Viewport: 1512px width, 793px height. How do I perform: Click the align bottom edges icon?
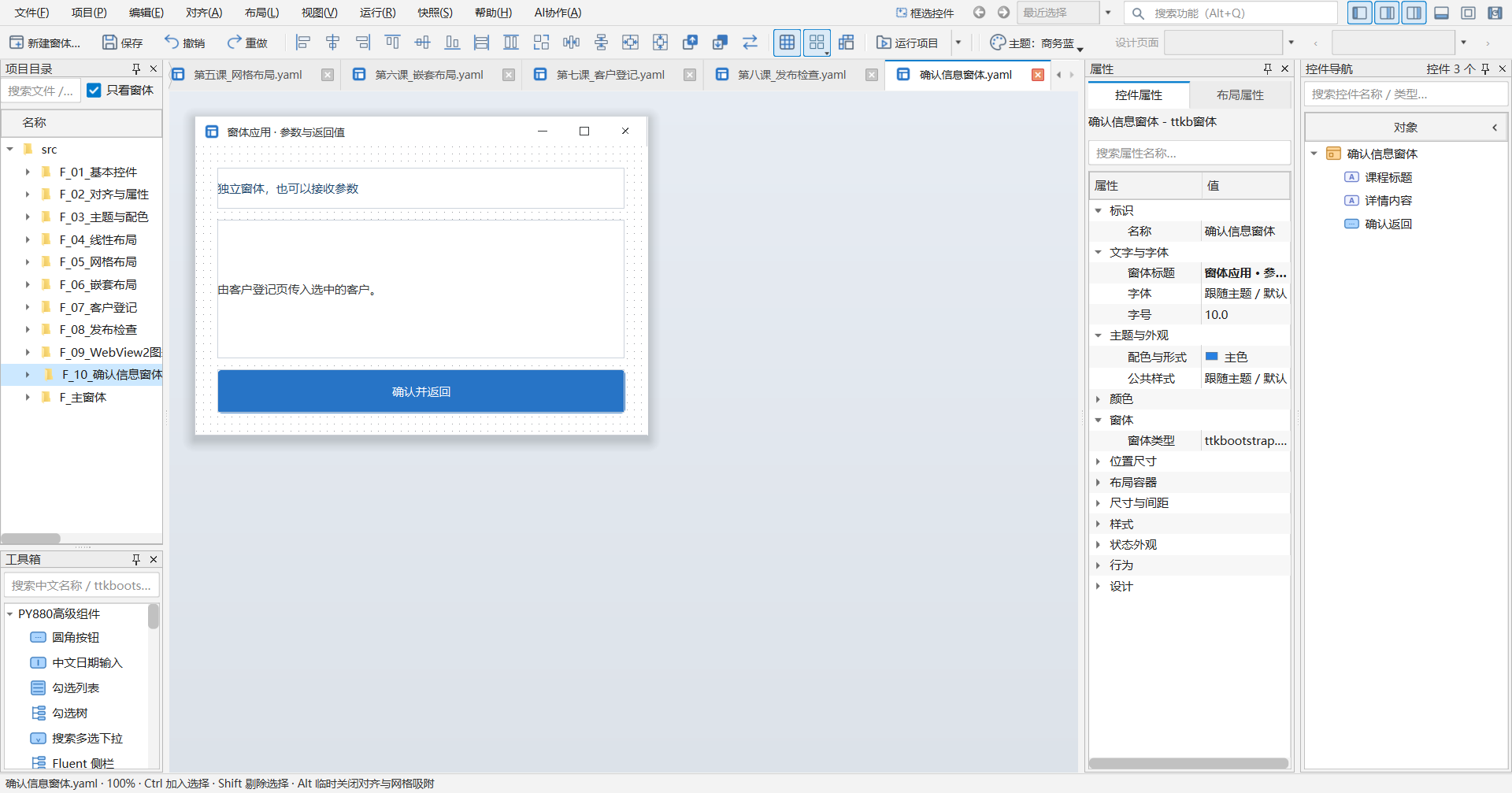pyautogui.click(x=452, y=43)
